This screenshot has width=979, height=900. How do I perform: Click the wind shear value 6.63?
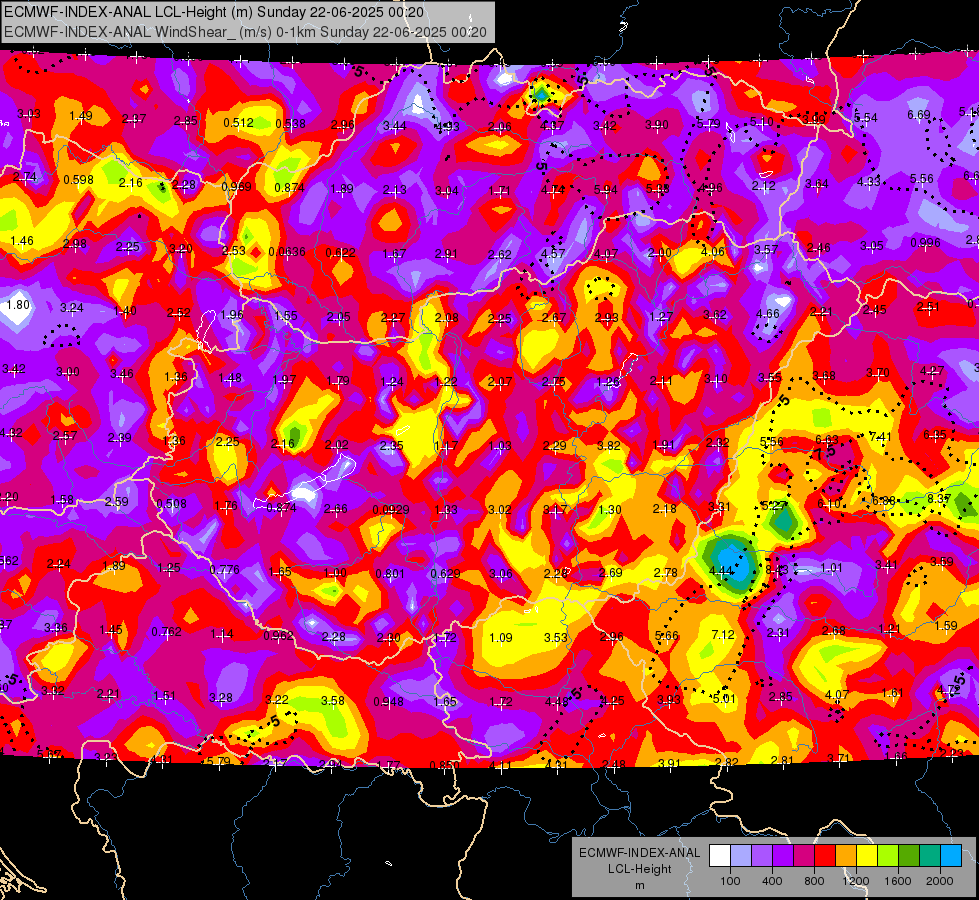click(827, 440)
